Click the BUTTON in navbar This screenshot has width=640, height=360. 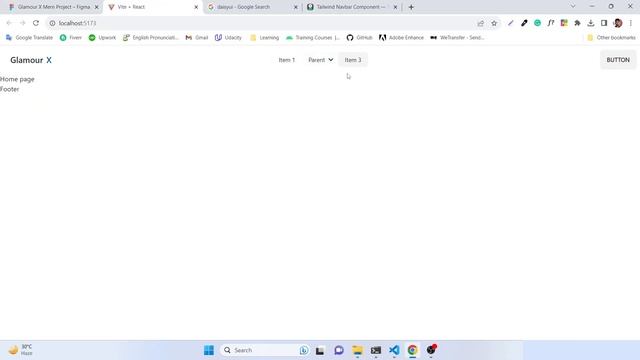618,60
